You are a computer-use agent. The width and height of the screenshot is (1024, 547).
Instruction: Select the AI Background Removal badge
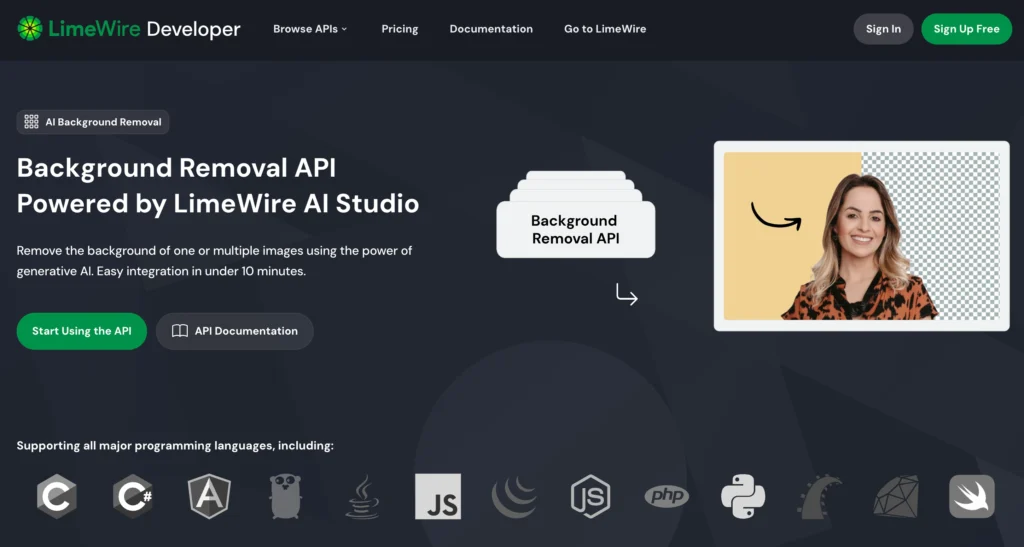93,122
